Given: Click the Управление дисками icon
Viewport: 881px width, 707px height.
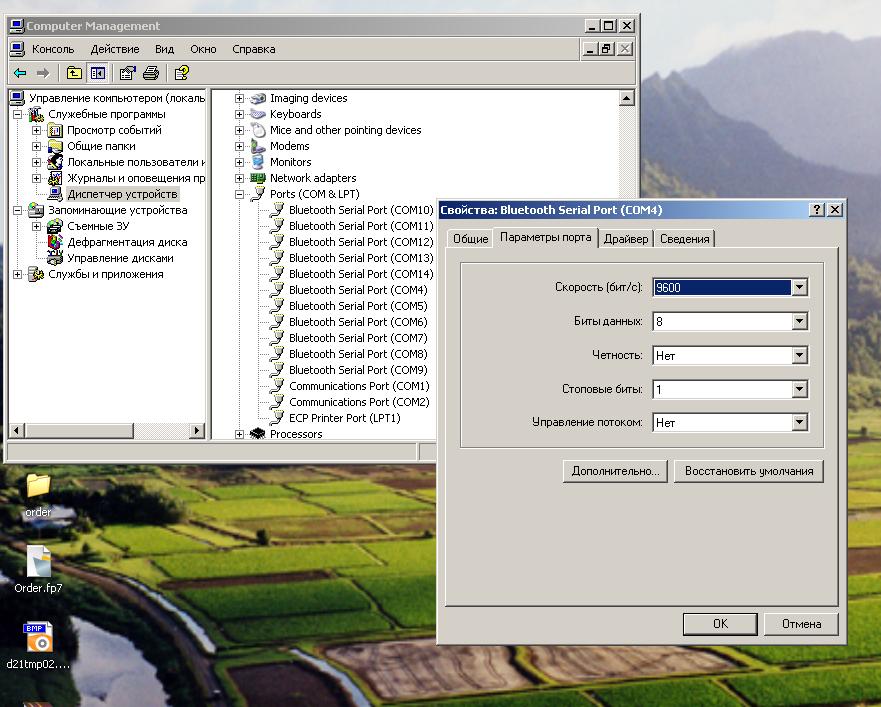Looking at the screenshot, I should click(x=55, y=258).
